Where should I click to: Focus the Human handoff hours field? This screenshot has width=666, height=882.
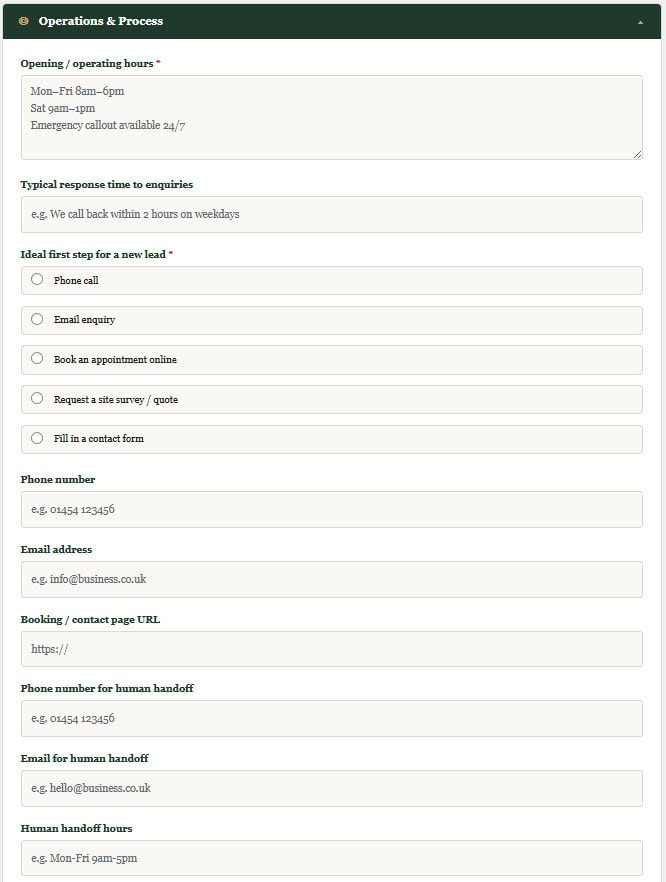[331, 858]
